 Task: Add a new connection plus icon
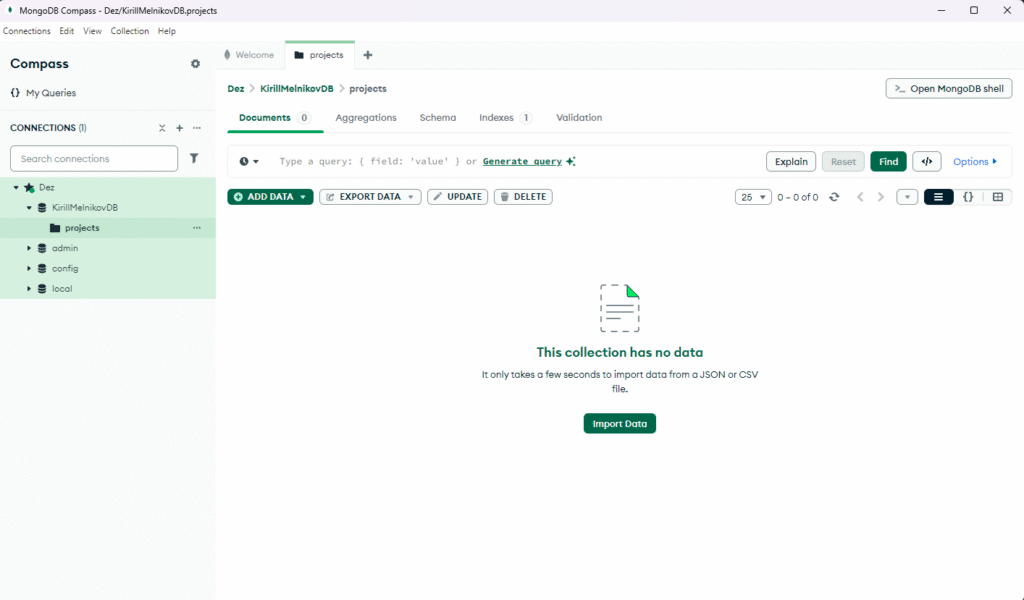click(x=180, y=128)
